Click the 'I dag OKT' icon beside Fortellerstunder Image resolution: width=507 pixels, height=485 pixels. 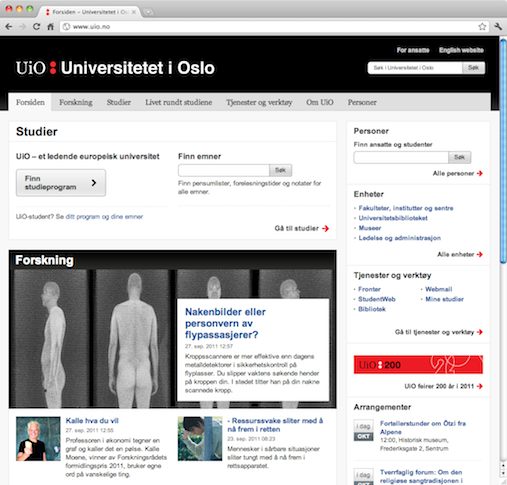[363, 431]
